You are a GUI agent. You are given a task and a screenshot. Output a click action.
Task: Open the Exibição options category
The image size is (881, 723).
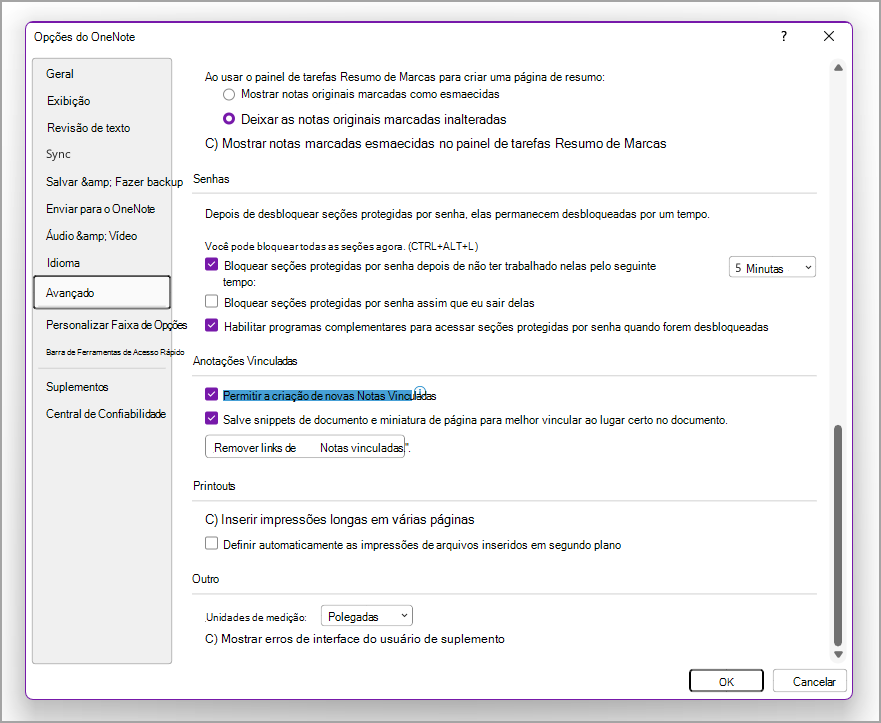69,101
